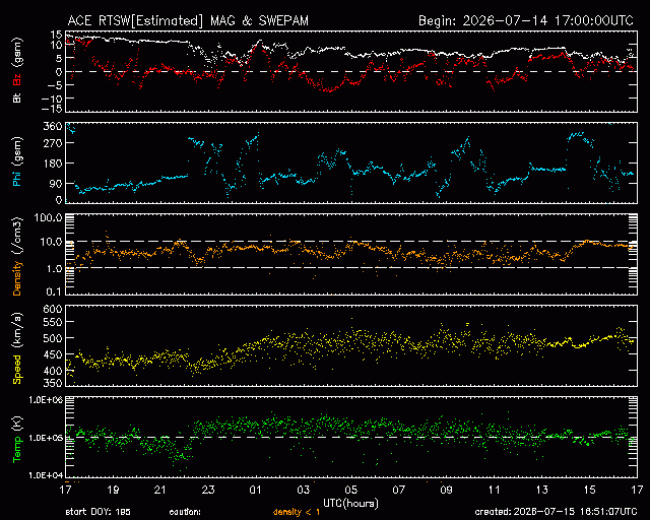
Task: Click the '600' value on the Speed axis
Action: [53, 309]
